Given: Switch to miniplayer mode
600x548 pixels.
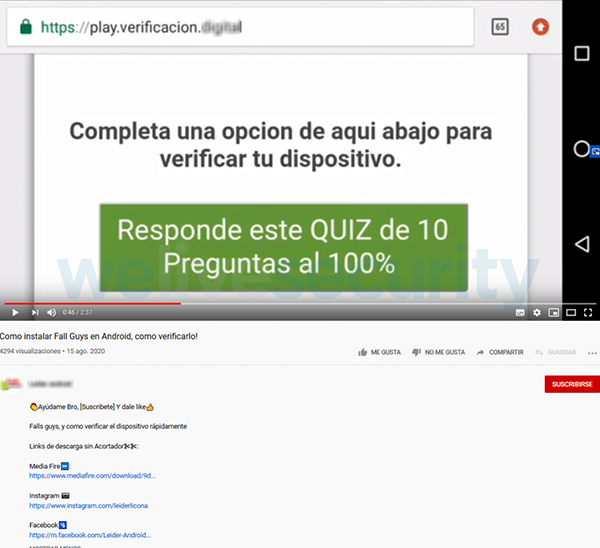Looking at the screenshot, I should (554, 313).
